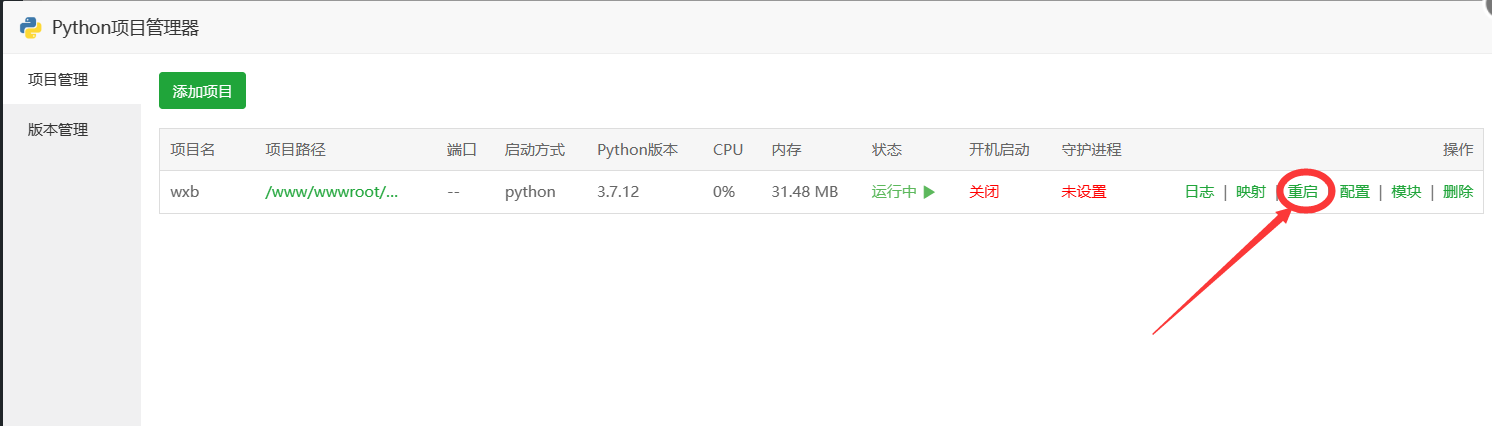Open 映射 for the wxb project
The image size is (1492, 426).
1251,192
